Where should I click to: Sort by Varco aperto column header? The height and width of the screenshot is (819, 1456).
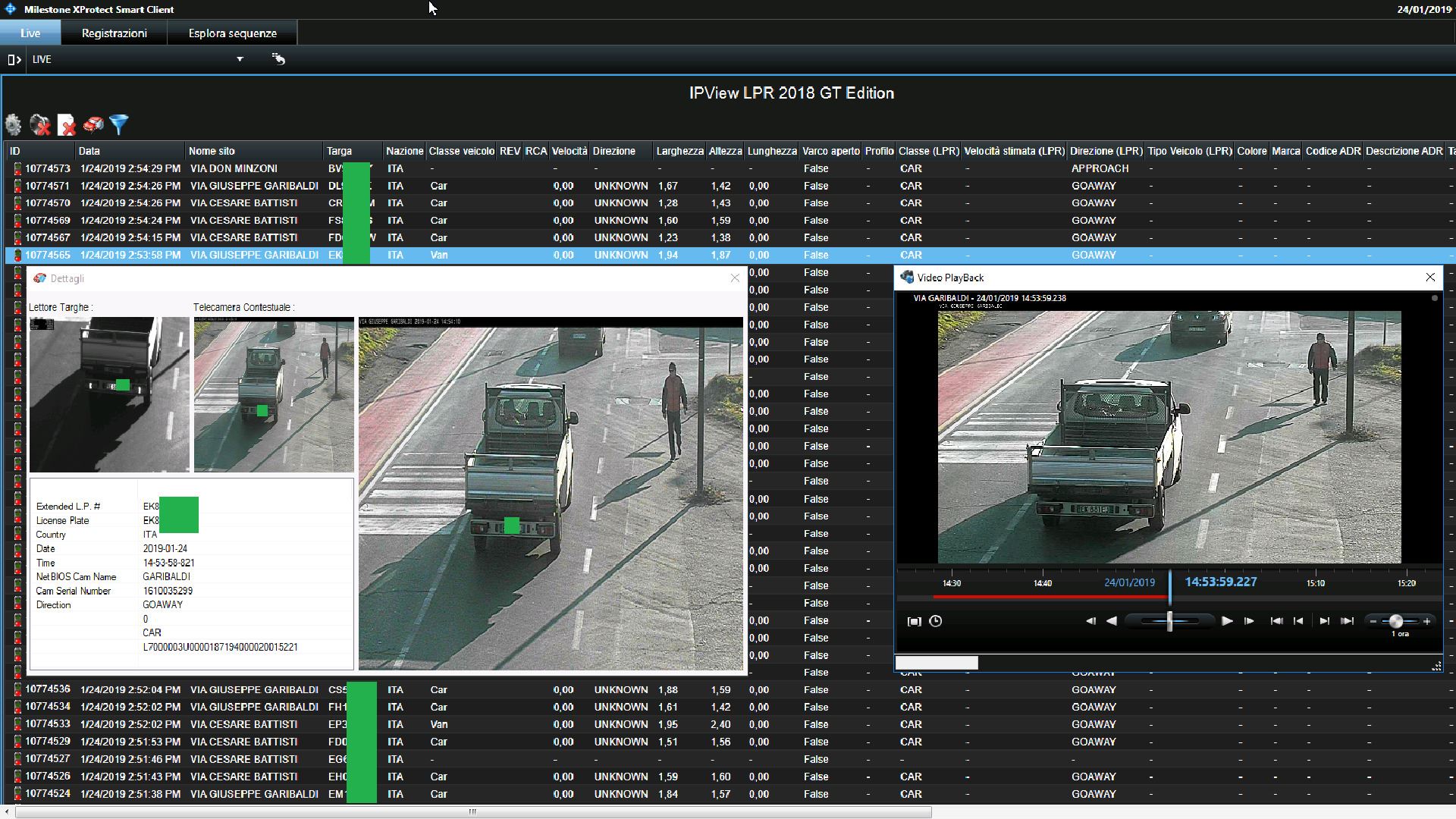point(830,151)
